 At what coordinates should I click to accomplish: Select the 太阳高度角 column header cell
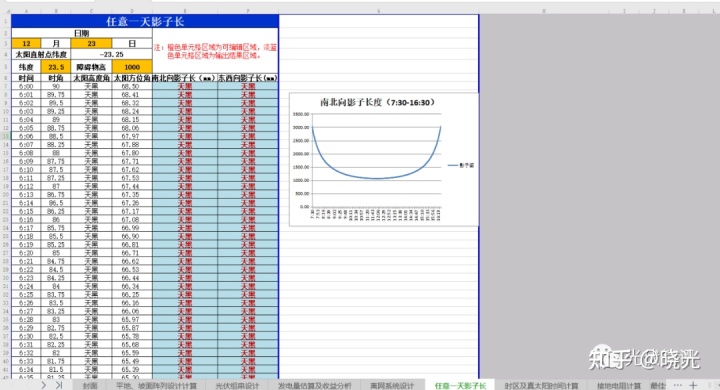point(91,78)
